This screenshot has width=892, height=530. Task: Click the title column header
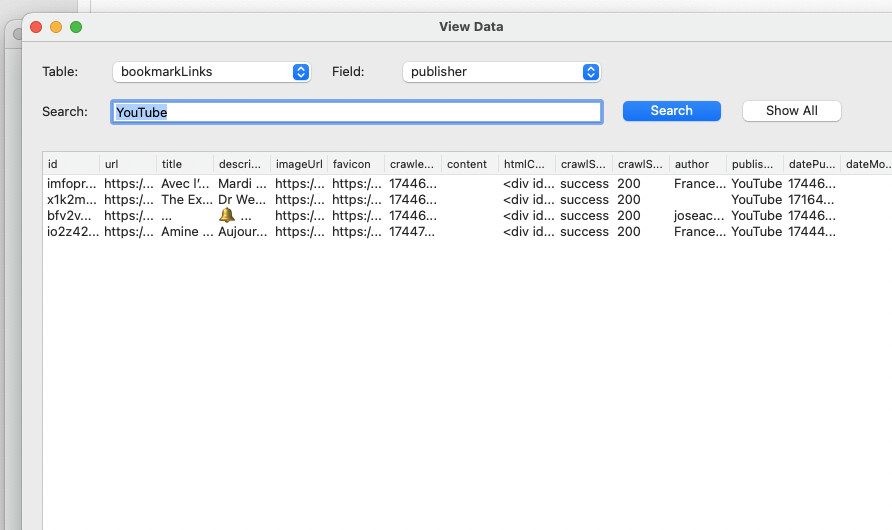[184, 164]
